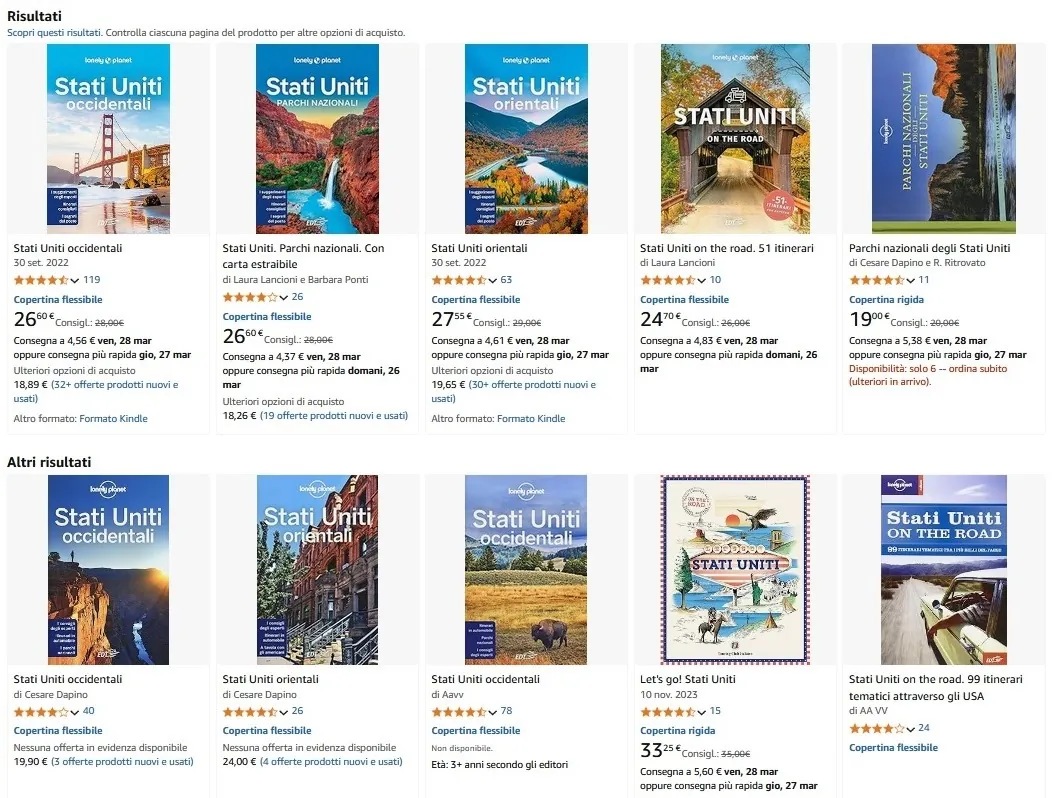The width and height of the screenshot is (1054, 798).
Task: Expand the star rating dropdown for Stati Uniti on the road
Action: tap(704, 279)
